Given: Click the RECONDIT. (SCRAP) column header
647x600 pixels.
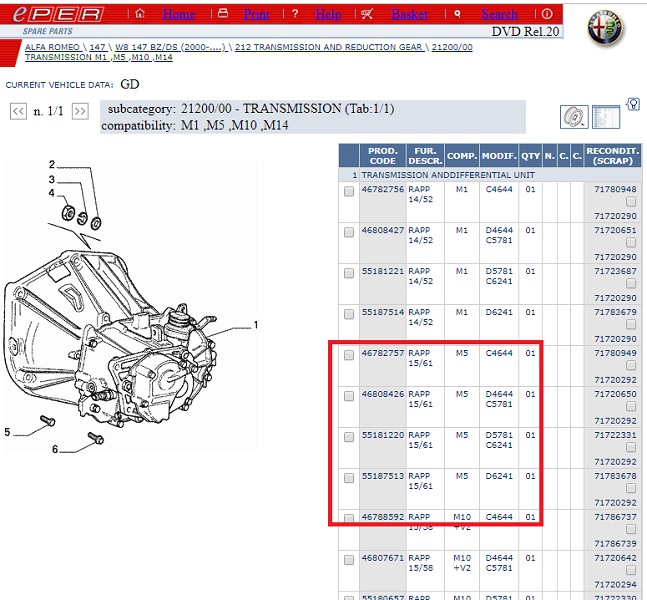Looking at the screenshot, I should pyautogui.click(x=613, y=156).
